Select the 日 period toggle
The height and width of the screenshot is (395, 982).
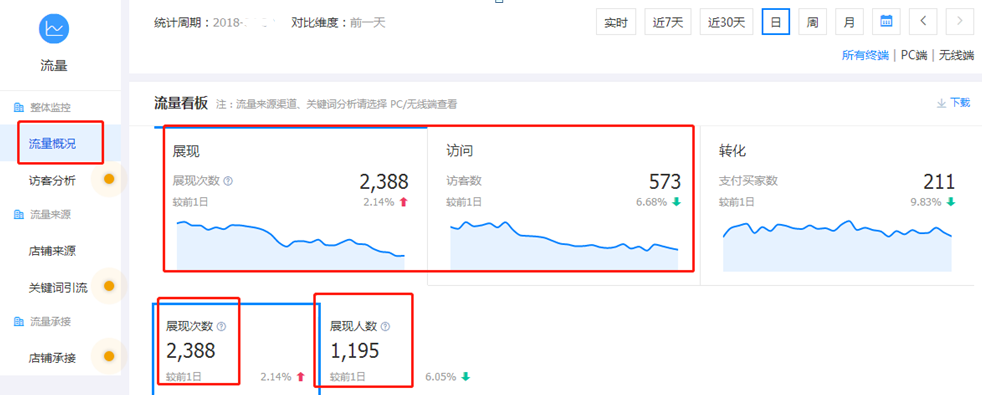click(x=775, y=21)
